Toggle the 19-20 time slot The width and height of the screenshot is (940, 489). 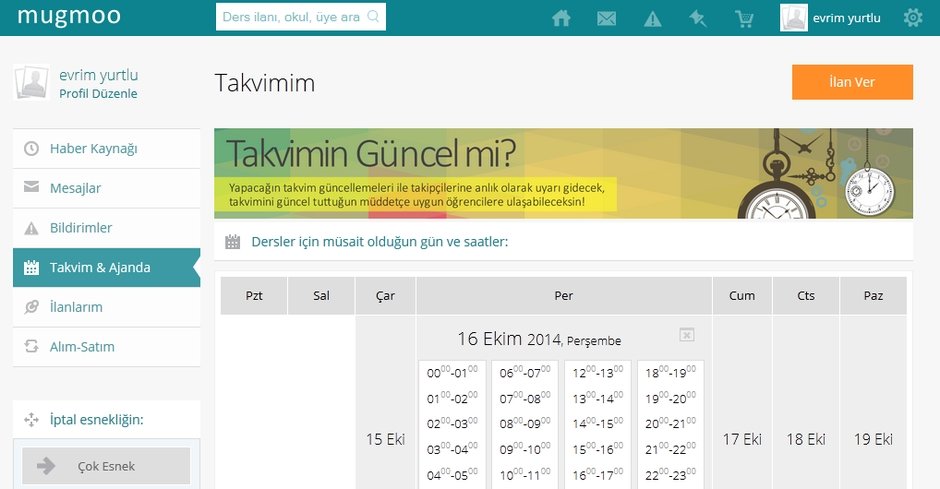point(670,398)
